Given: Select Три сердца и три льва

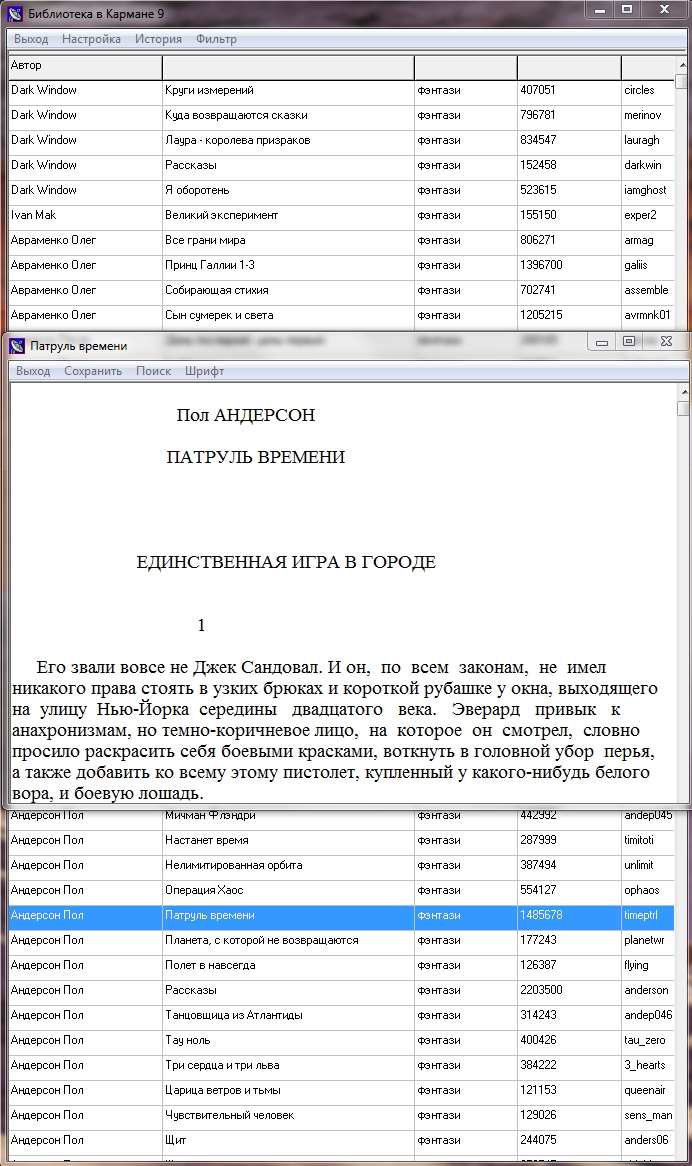Looking at the screenshot, I should pos(341,1066).
